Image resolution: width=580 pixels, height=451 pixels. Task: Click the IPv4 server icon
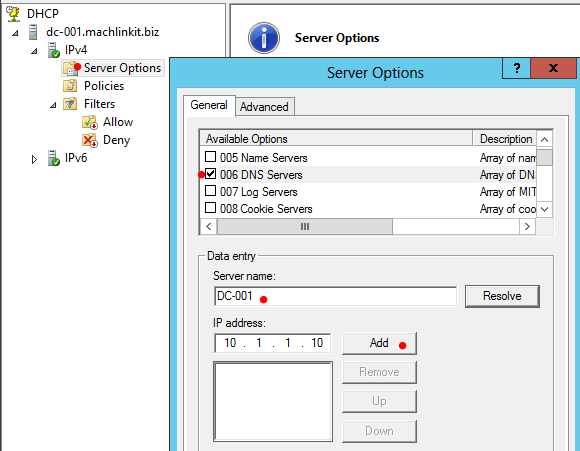[53, 50]
